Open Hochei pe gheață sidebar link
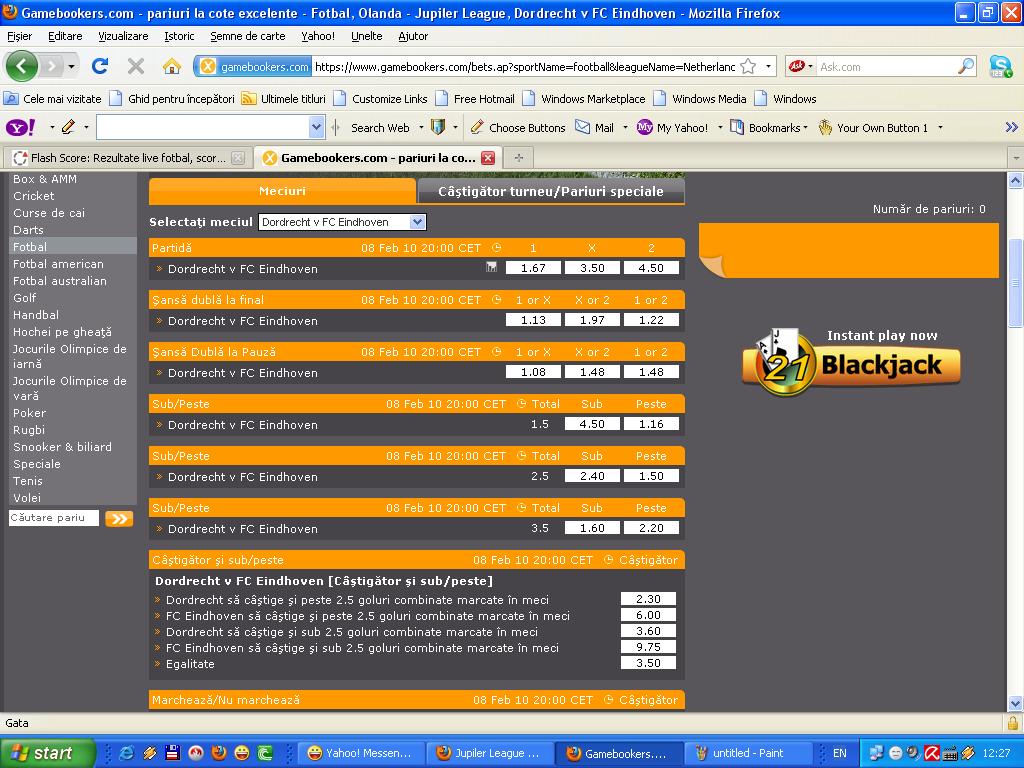This screenshot has width=1024, height=768. click(62, 332)
